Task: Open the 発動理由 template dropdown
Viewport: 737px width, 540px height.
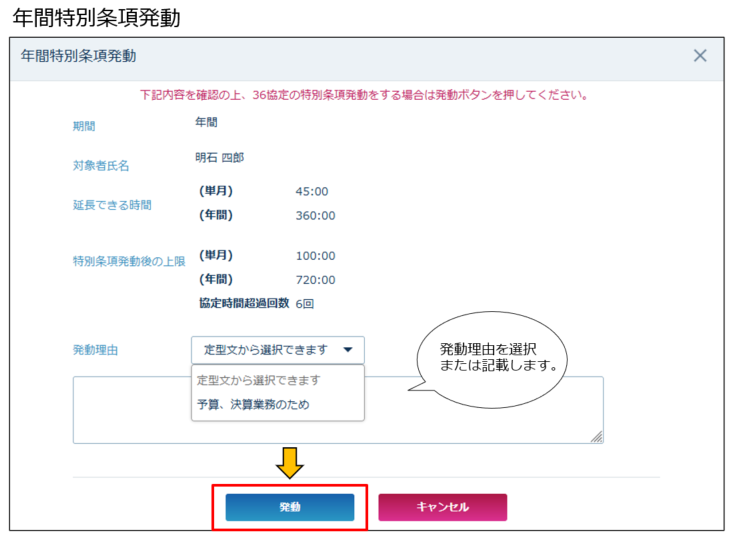Action: click(277, 350)
